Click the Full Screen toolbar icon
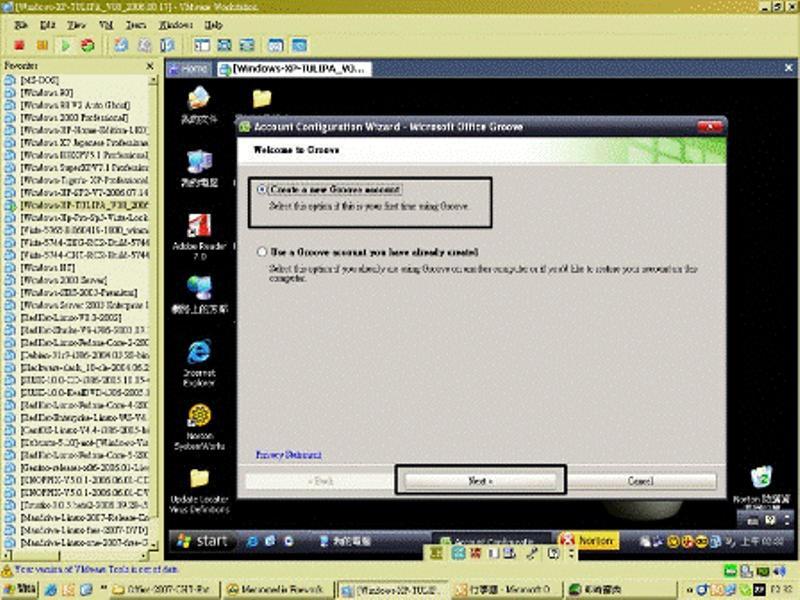 247,45
